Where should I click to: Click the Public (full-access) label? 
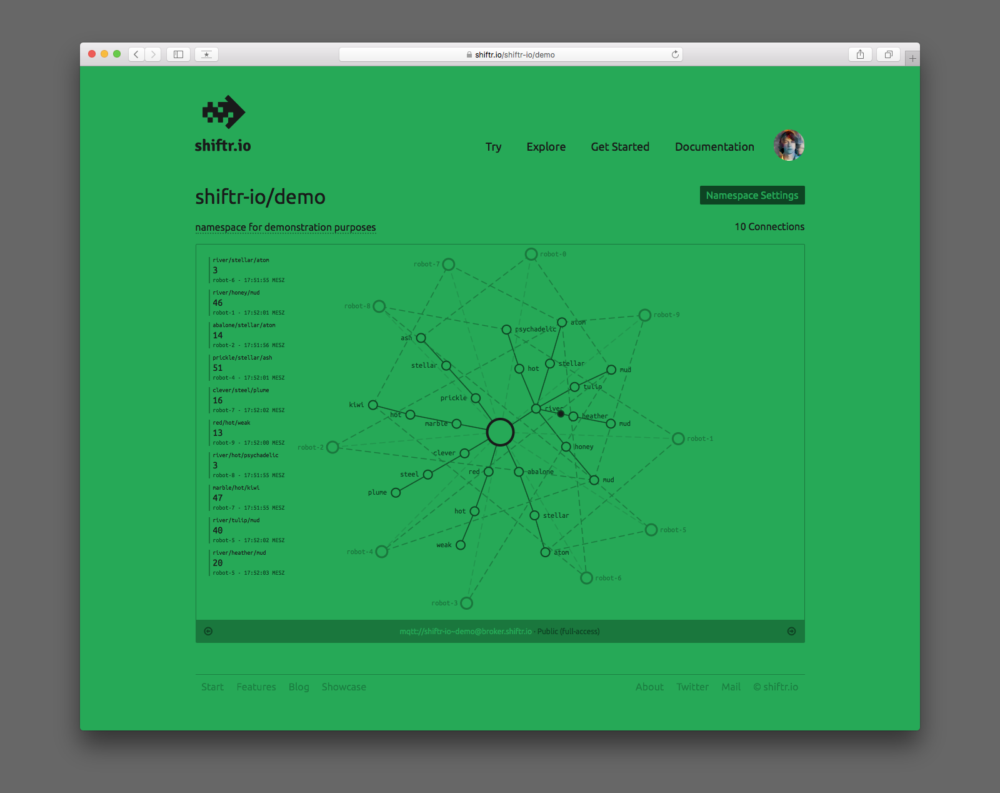[x=568, y=631]
